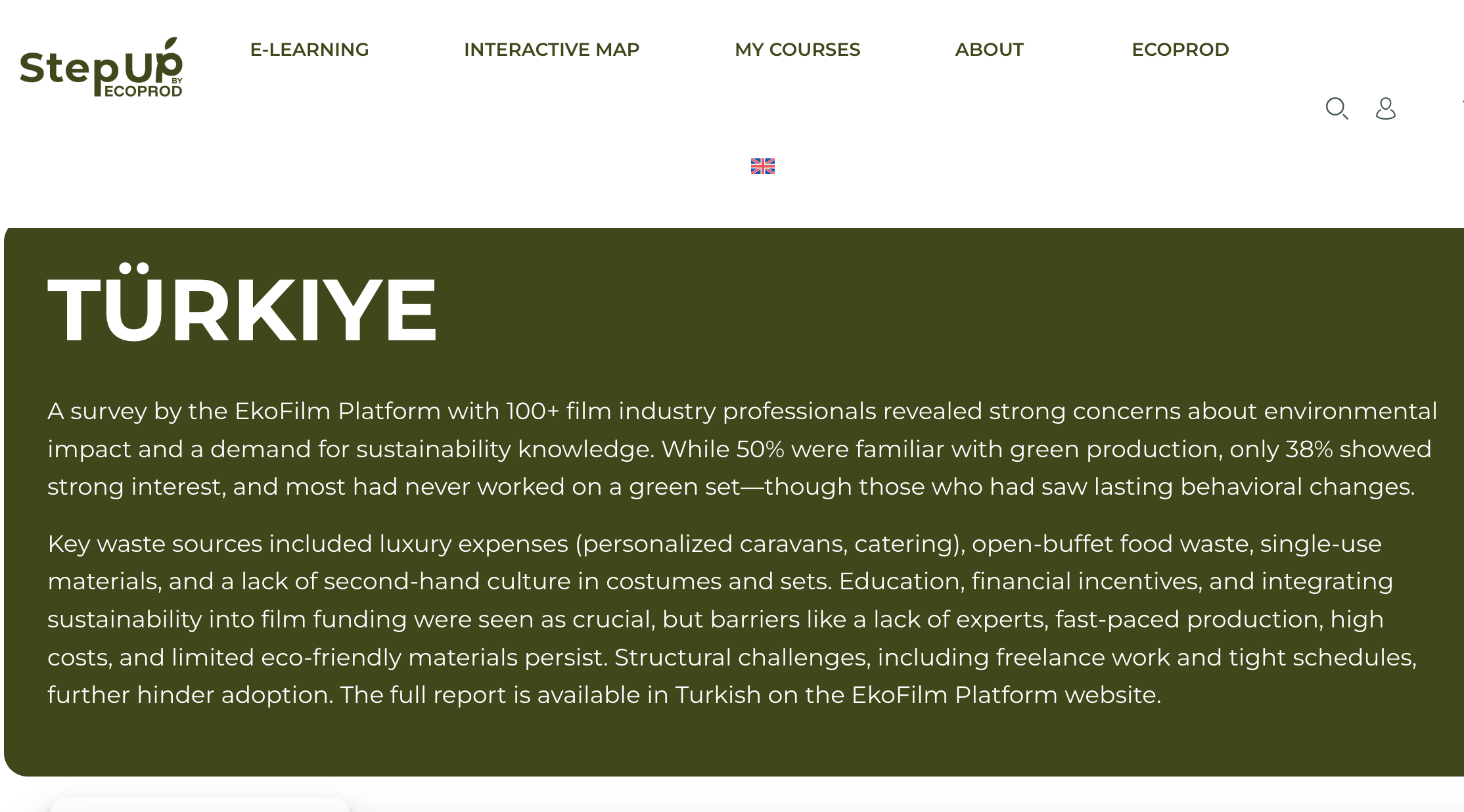The image size is (1464, 812).
Task: Open the E-LEARNING menu
Action: (x=309, y=49)
